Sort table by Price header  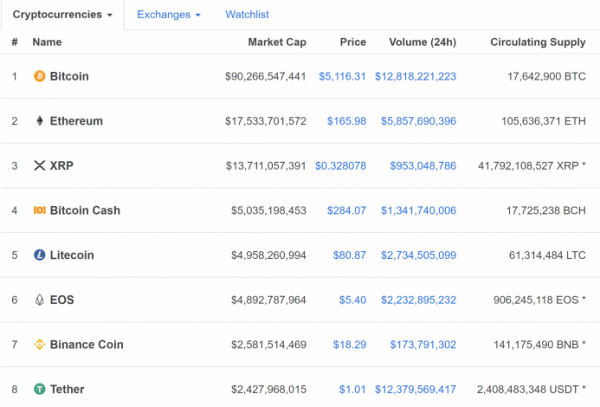(x=353, y=42)
